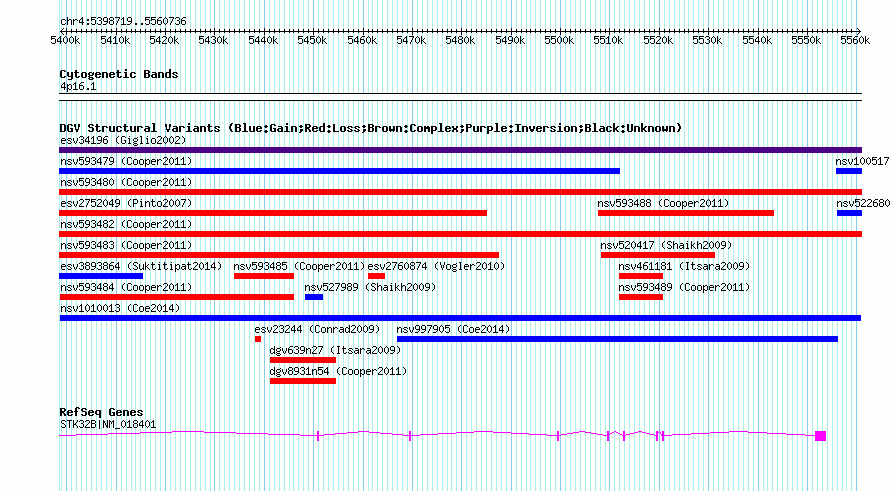This screenshot has width=890, height=491.
Task: Click the nsv522680 label at right edge
Action: tap(863, 203)
